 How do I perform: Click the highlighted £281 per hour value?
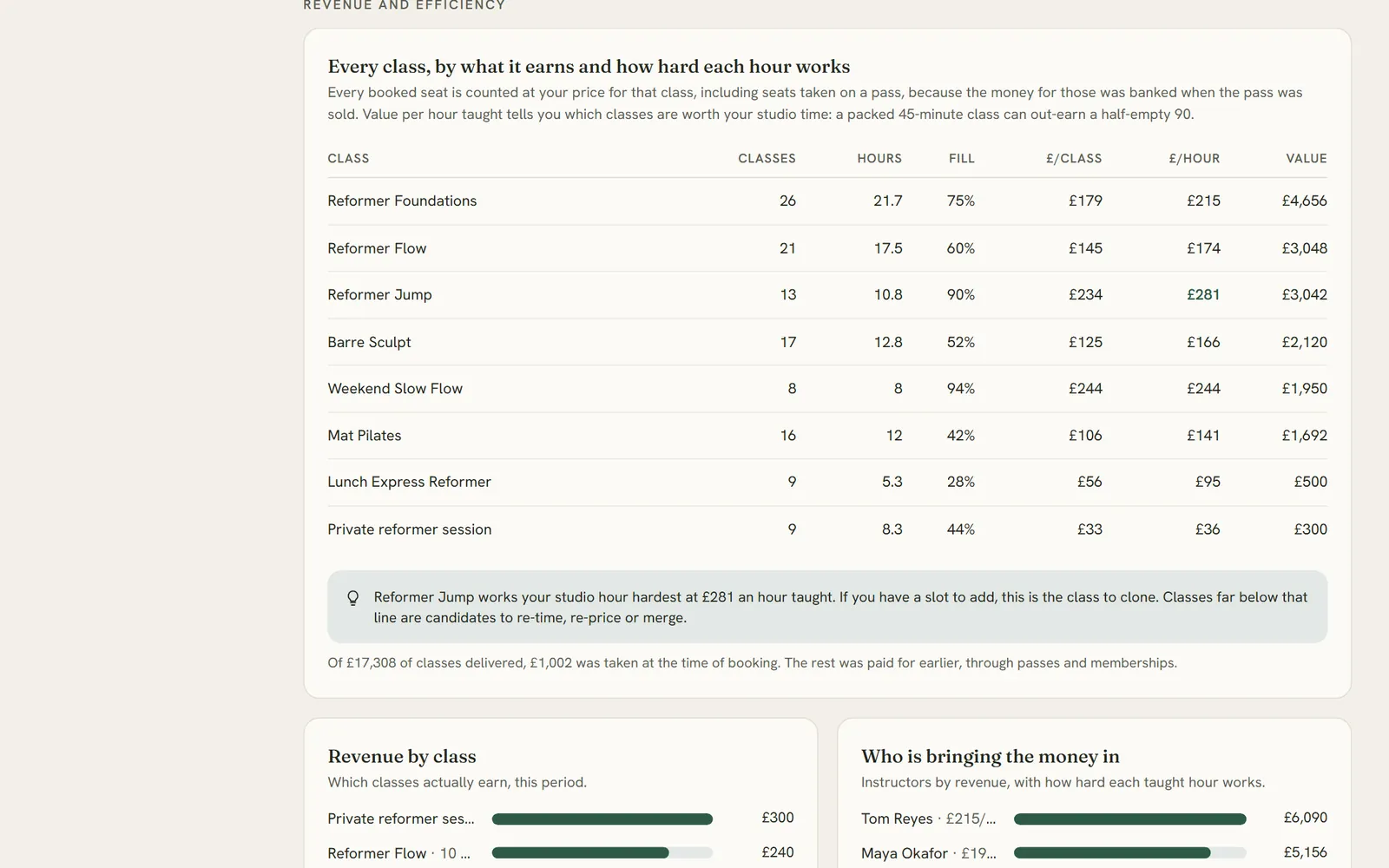(1203, 295)
